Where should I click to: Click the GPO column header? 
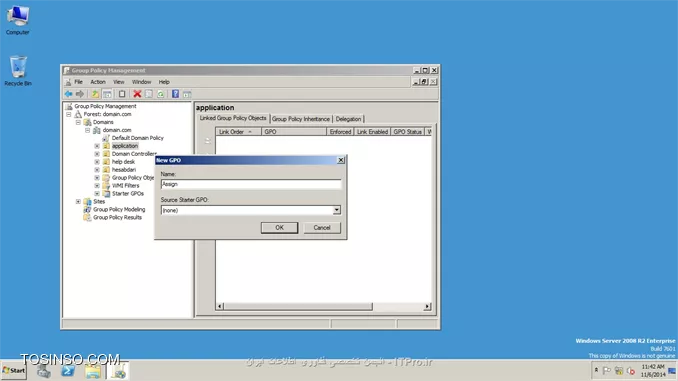294,131
